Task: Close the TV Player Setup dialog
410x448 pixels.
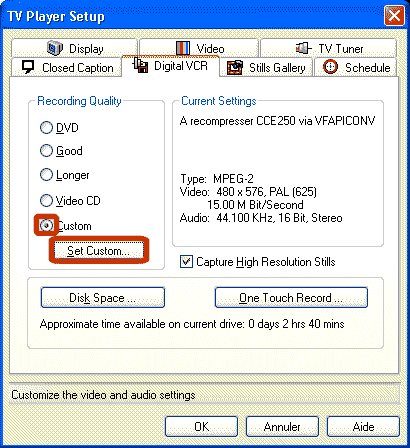Action: pyautogui.click(x=394, y=16)
